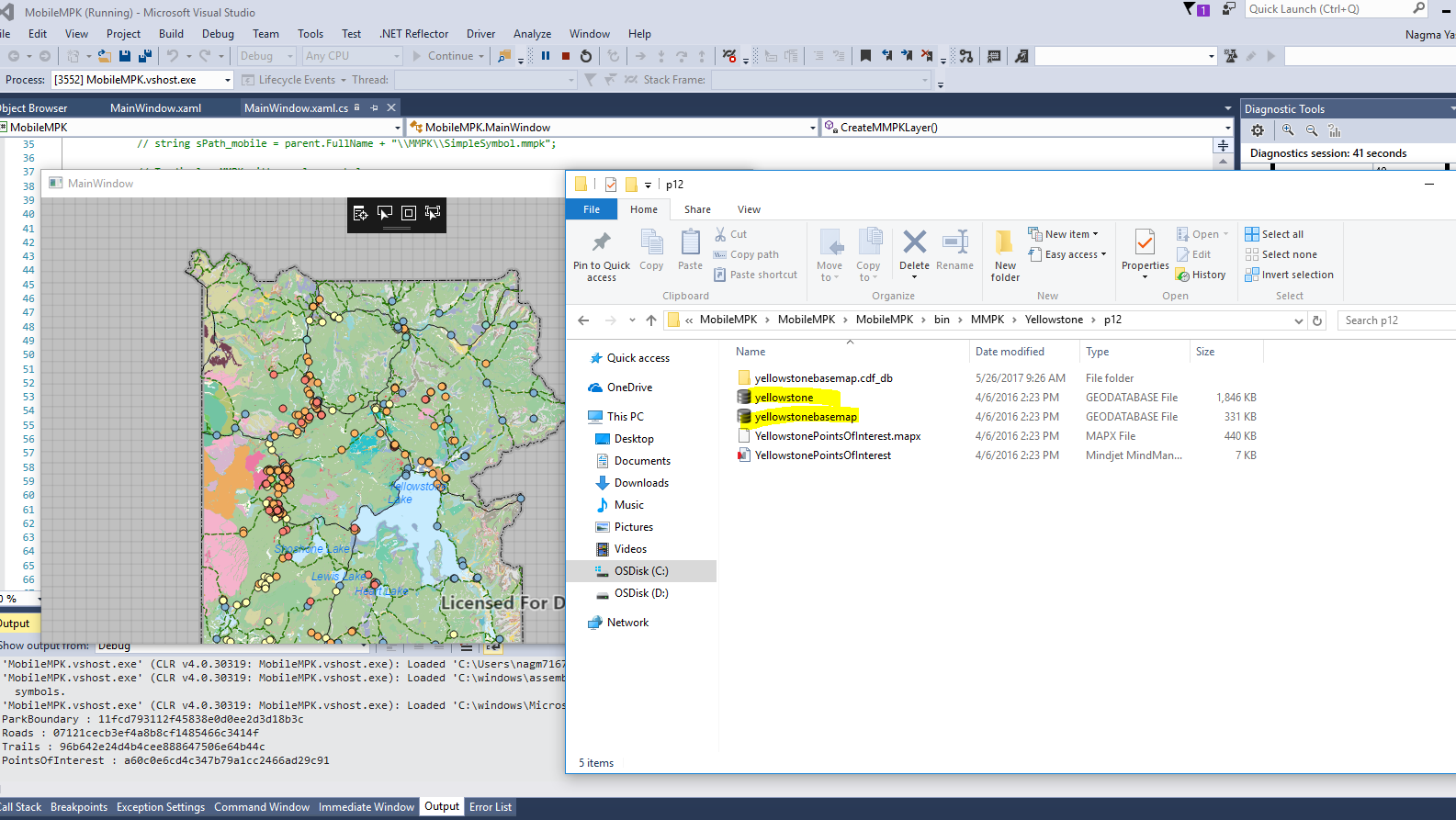Click Copy path in Explorer ribbon
Screen dimensions: 1456x820
click(x=746, y=254)
